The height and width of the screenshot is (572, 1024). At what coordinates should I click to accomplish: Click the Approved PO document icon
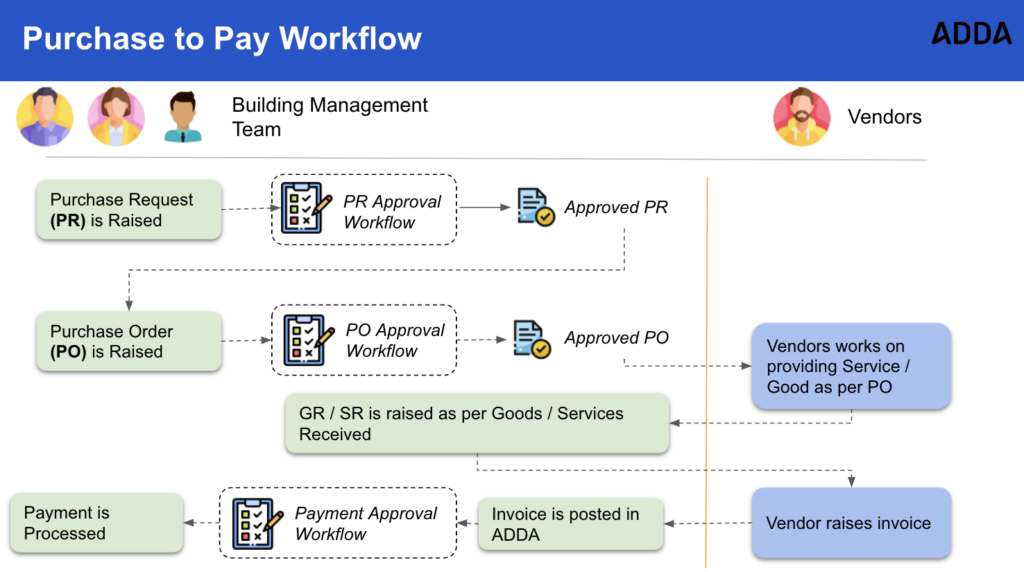(x=532, y=339)
